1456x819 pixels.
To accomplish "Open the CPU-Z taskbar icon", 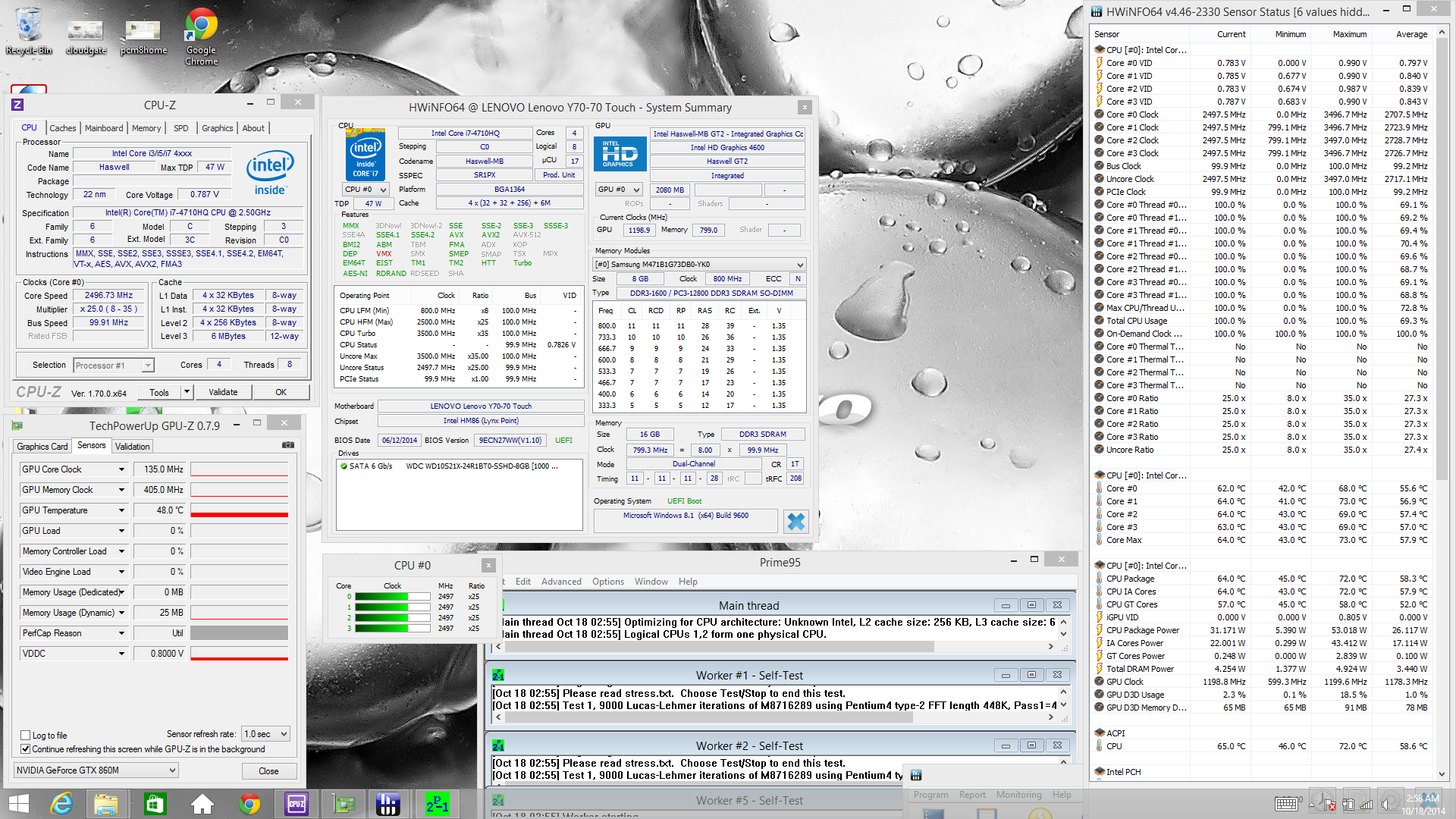I will pyautogui.click(x=297, y=804).
